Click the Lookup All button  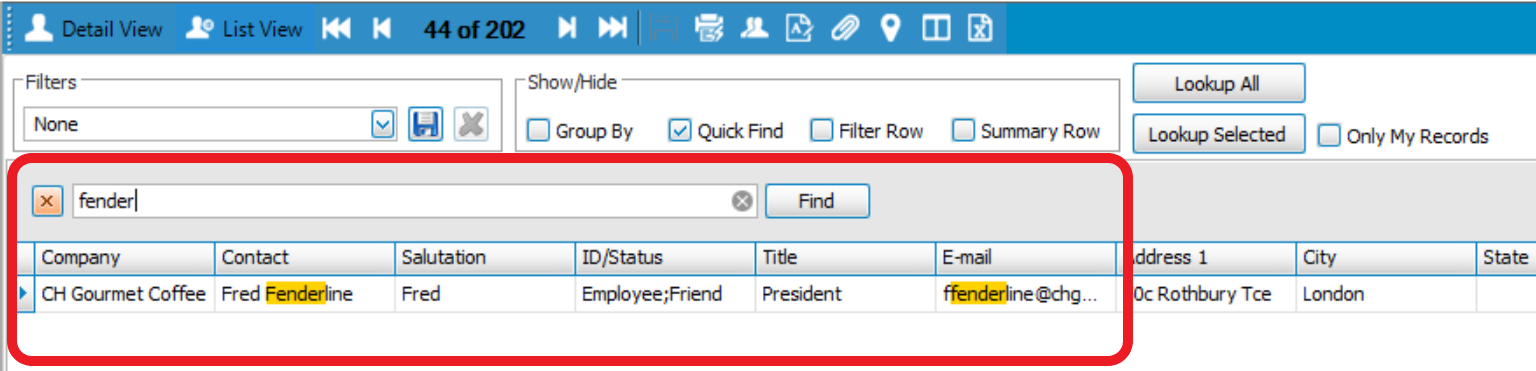[1218, 84]
